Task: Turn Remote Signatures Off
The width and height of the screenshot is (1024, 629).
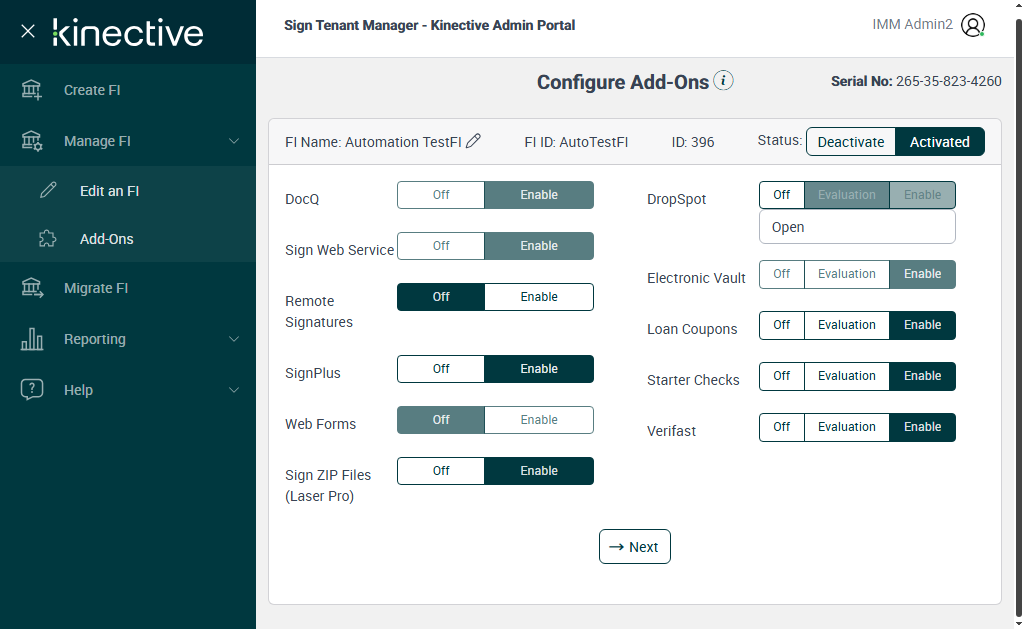Action: point(441,297)
